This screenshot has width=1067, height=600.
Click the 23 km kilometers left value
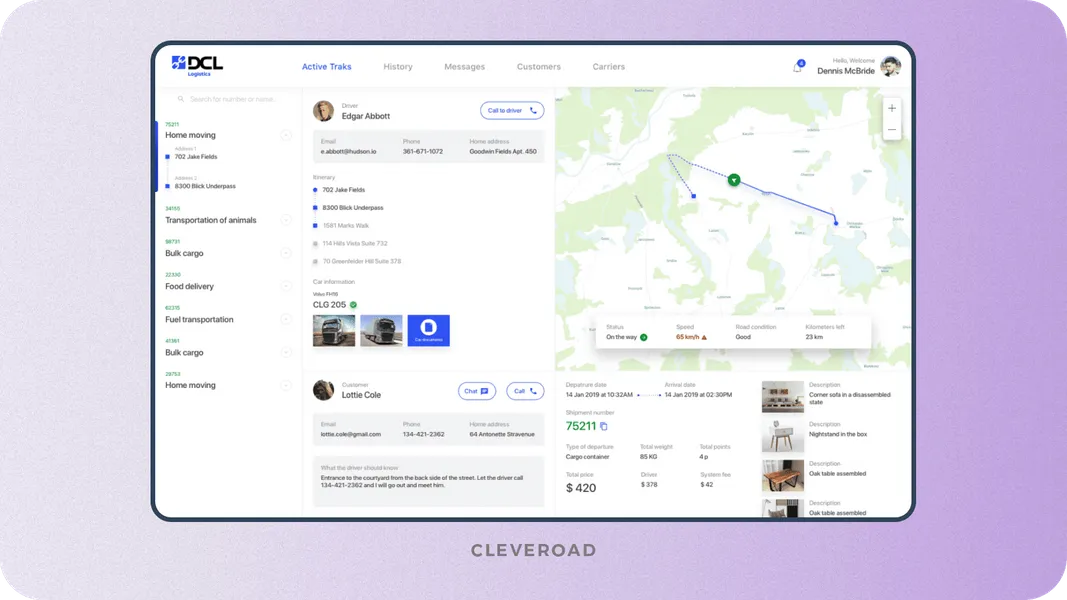tap(814, 337)
